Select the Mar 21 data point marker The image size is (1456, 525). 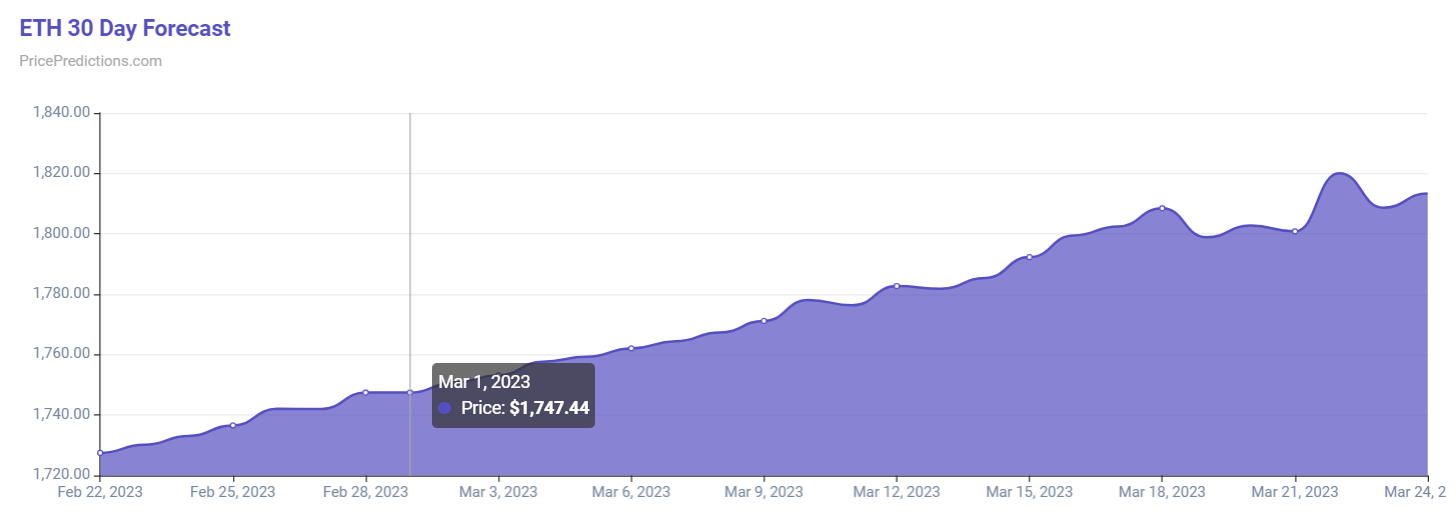point(1295,231)
